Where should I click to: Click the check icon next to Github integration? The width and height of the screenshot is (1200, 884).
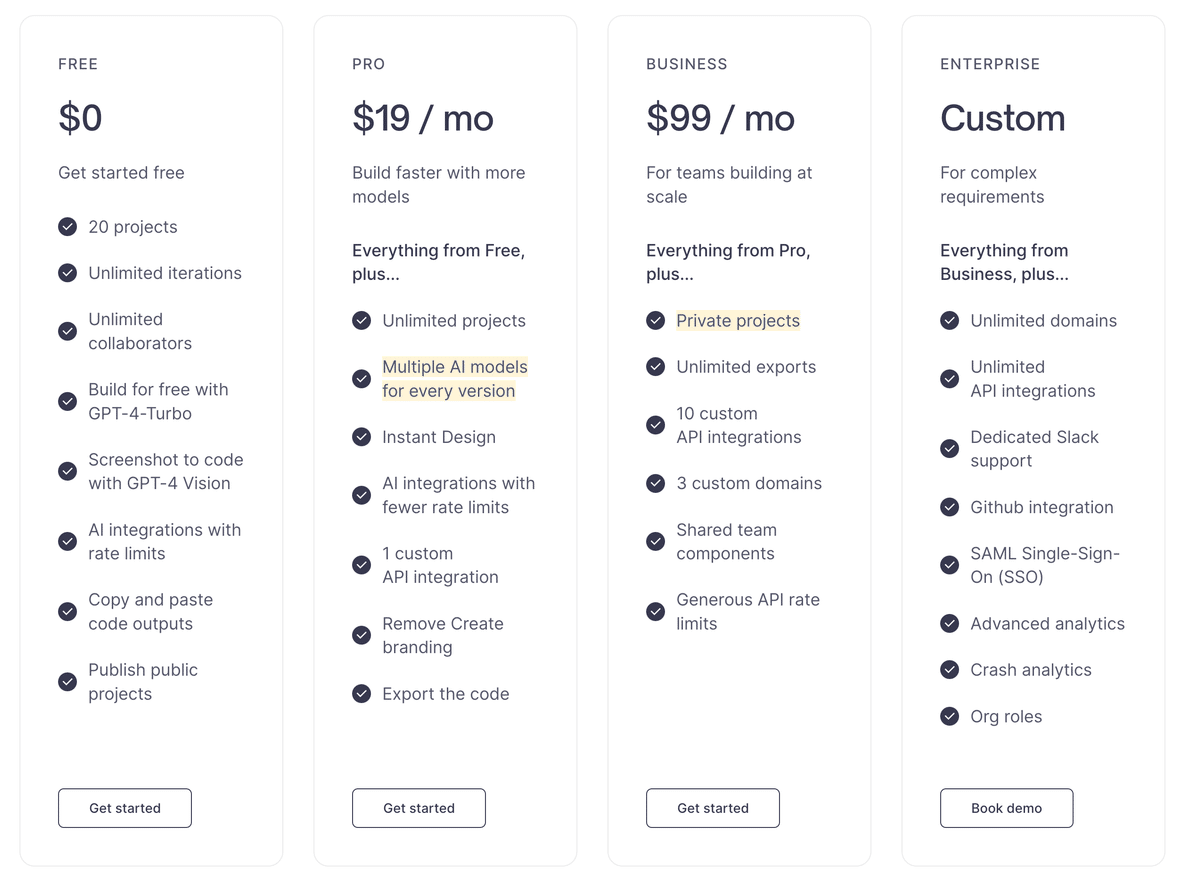pos(949,507)
